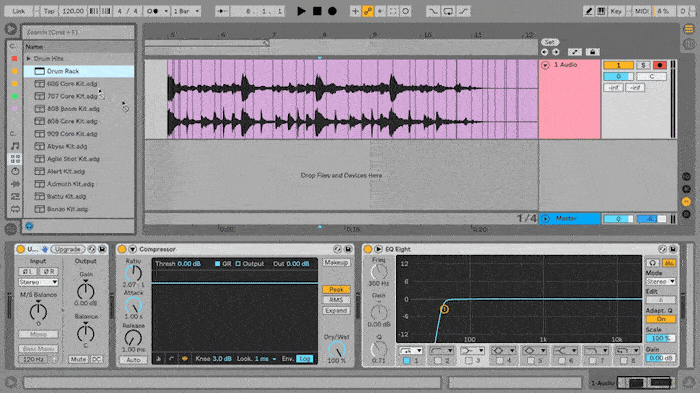
Task: Toggle the Compressor GR checkbox
Action: tap(217, 264)
